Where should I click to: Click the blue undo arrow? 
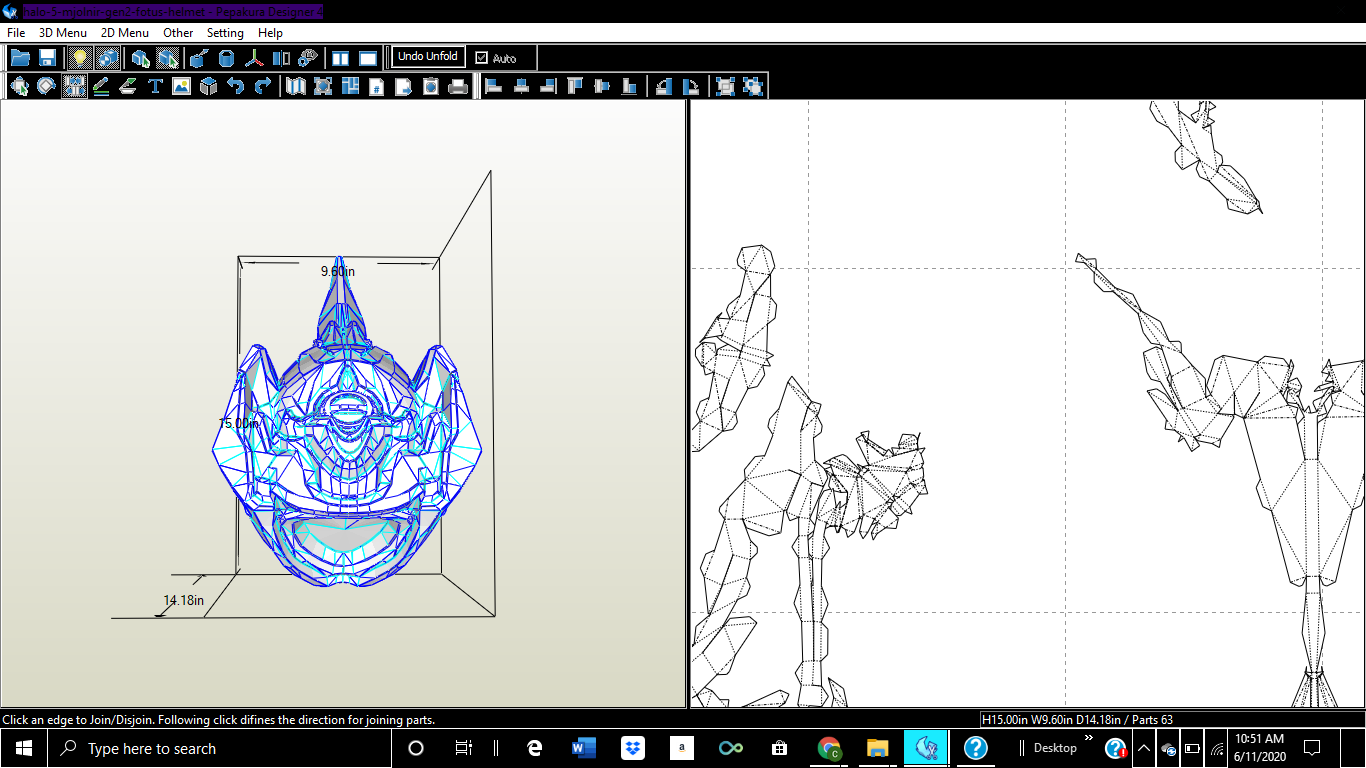(x=236, y=86)
